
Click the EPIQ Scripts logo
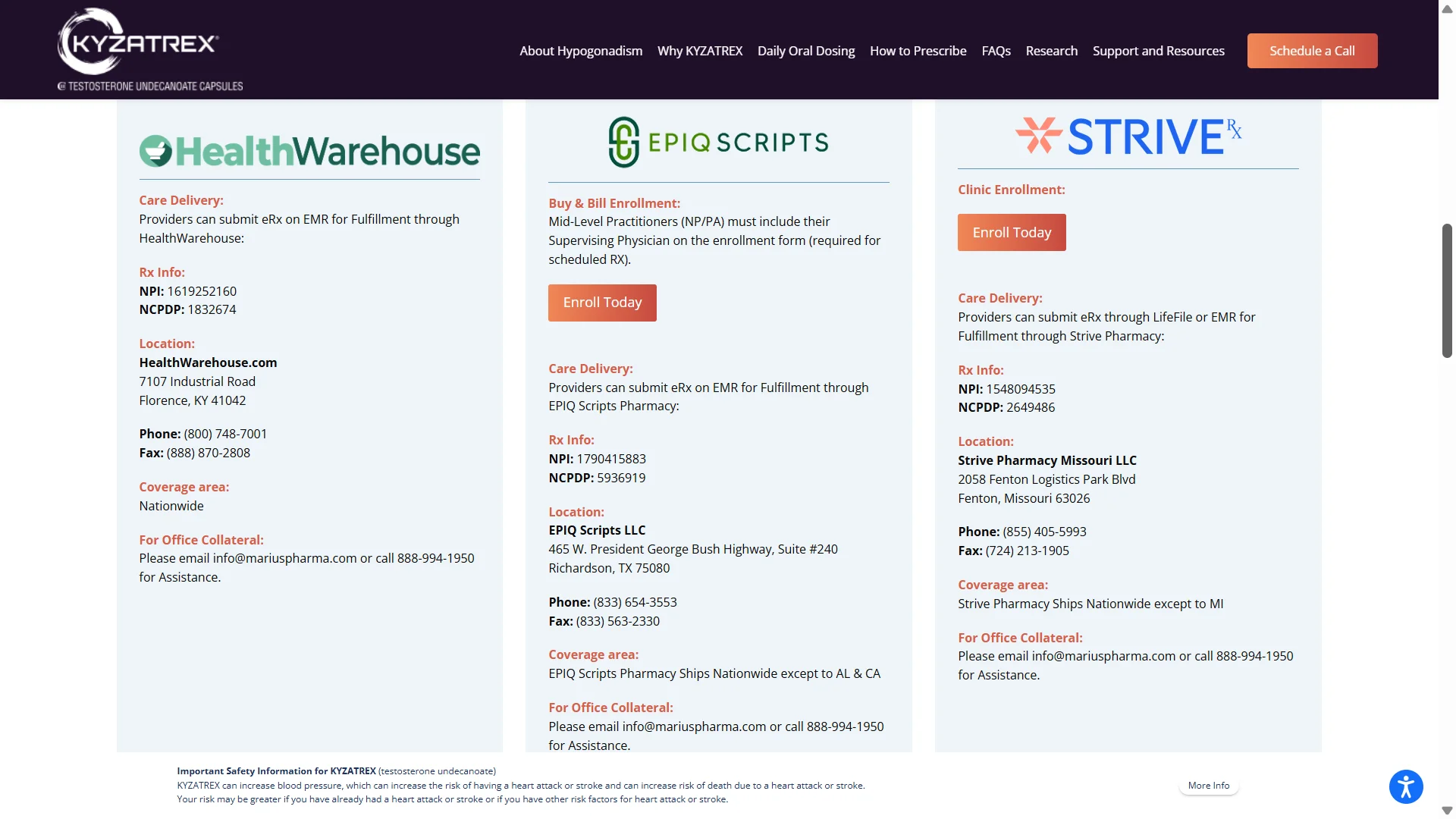pyautogui.click(x=718, y=142)
